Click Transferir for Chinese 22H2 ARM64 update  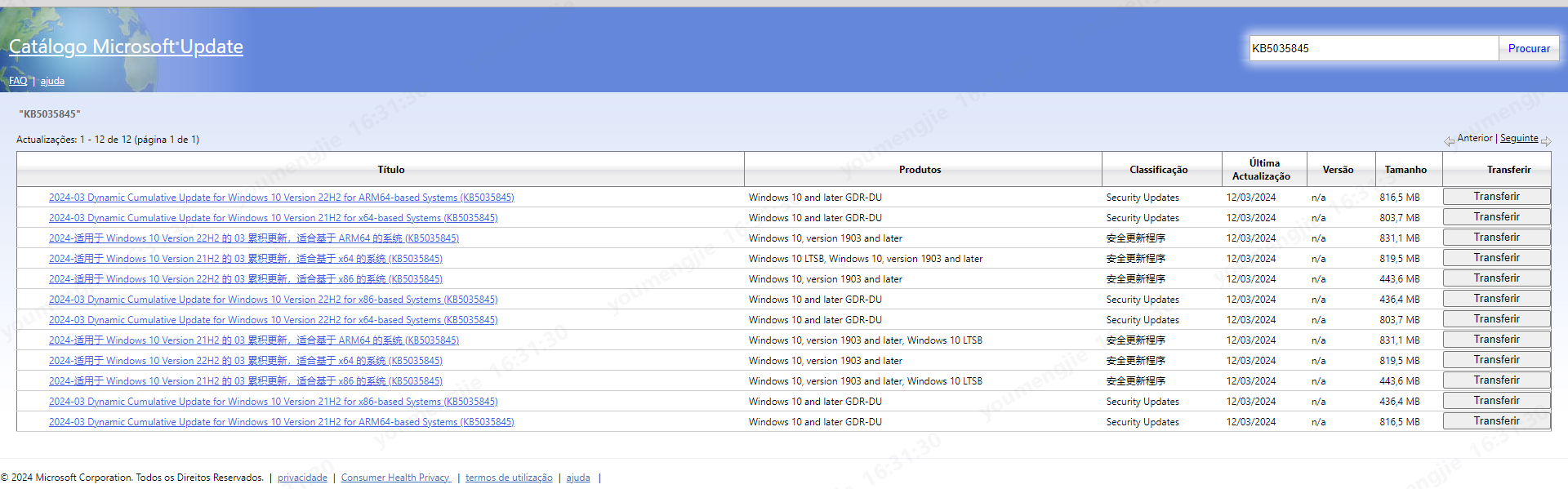1496,238
